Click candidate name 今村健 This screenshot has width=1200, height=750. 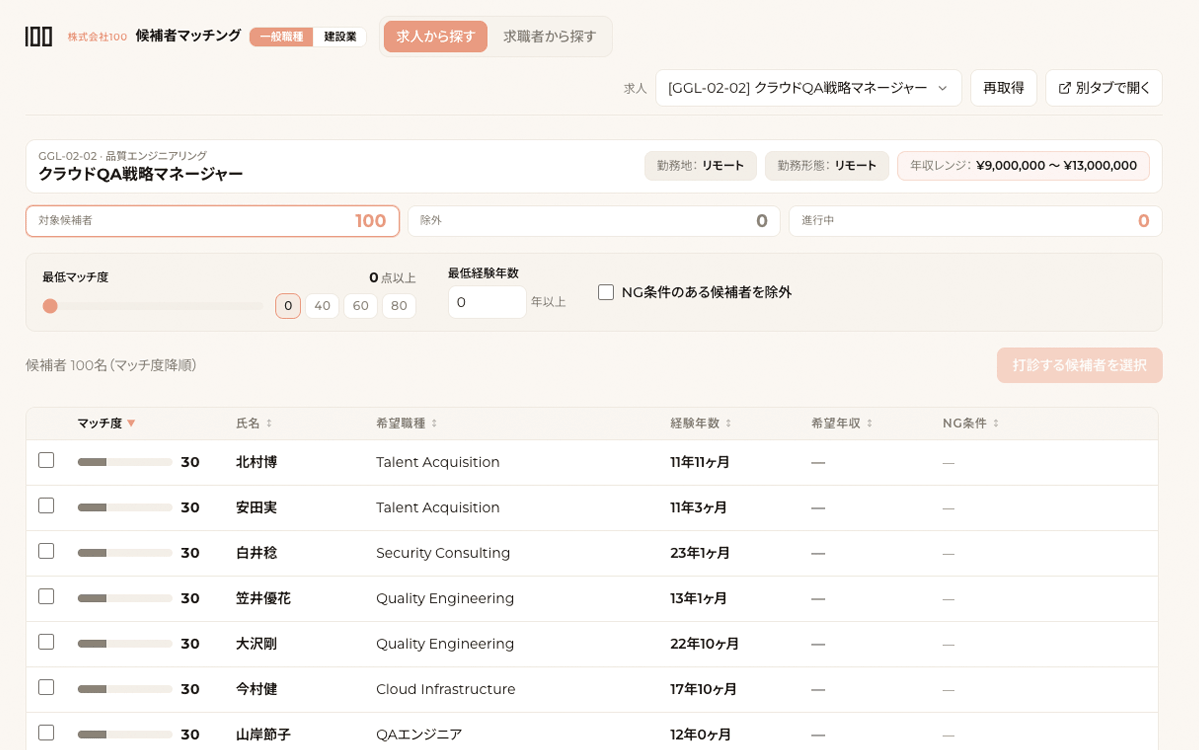pos(256,689)
